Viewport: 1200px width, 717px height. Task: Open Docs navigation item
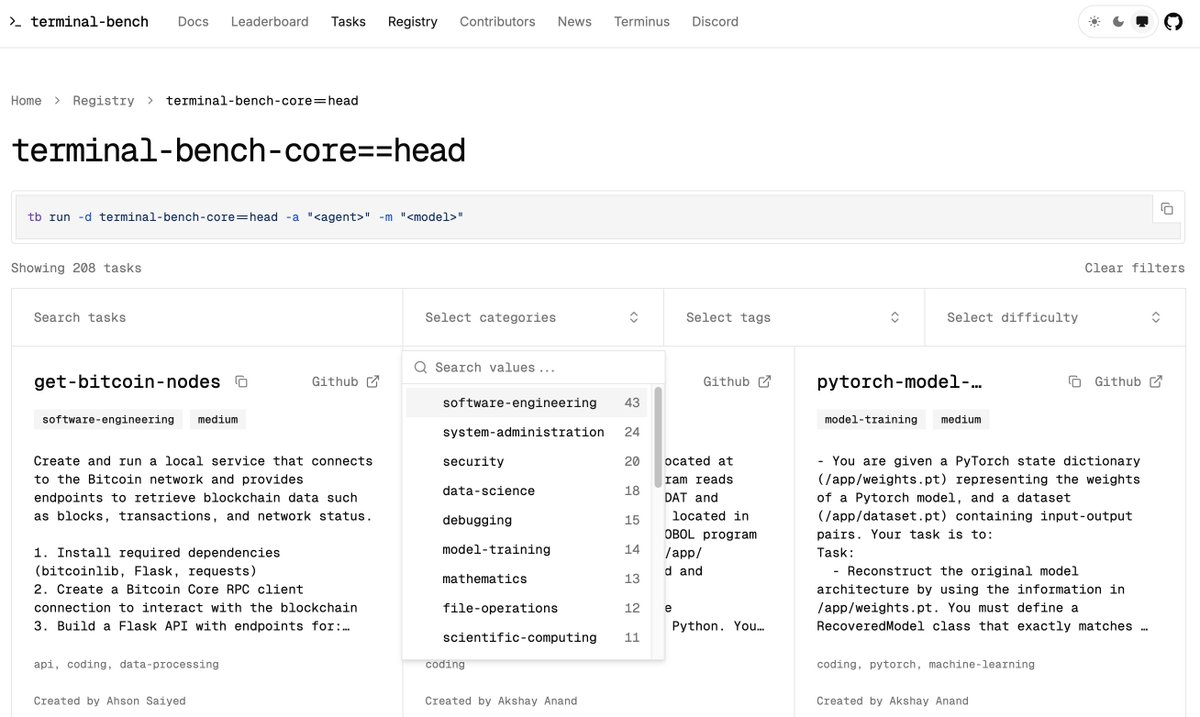point(193,21)
